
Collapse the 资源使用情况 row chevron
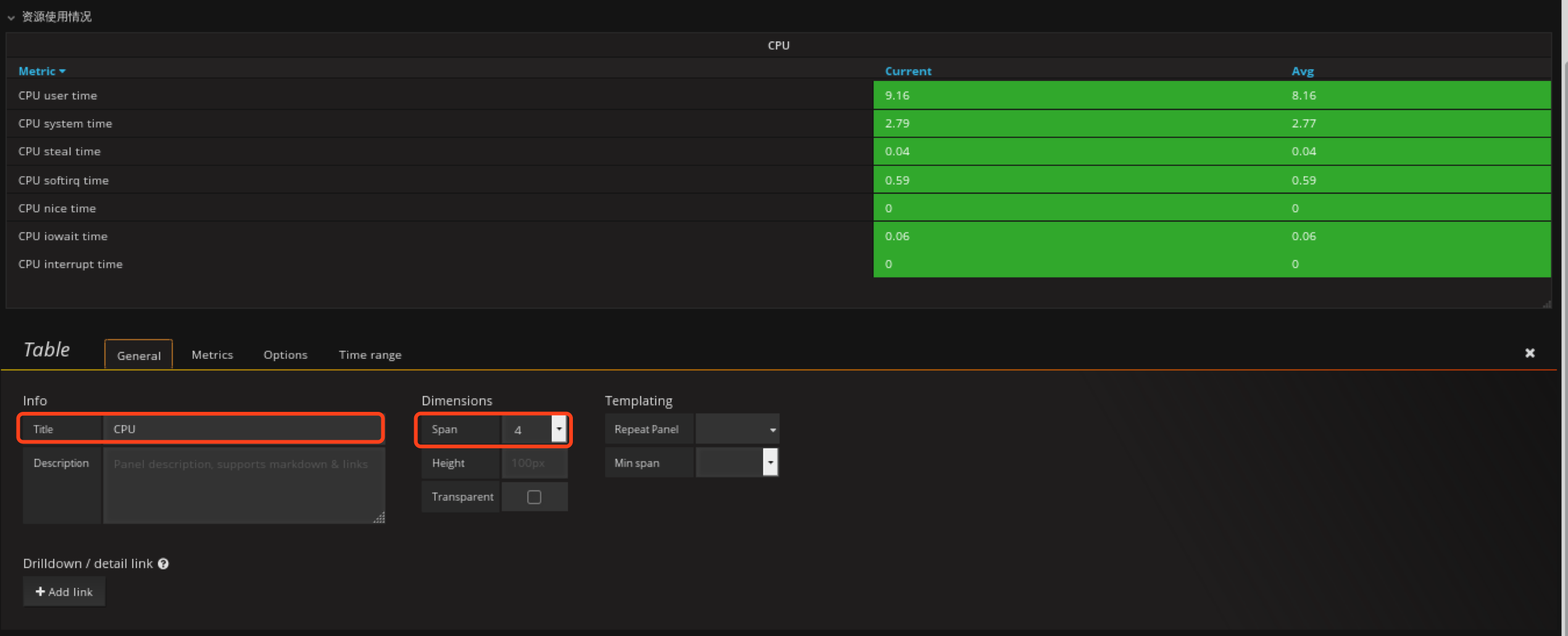point(10,18)
